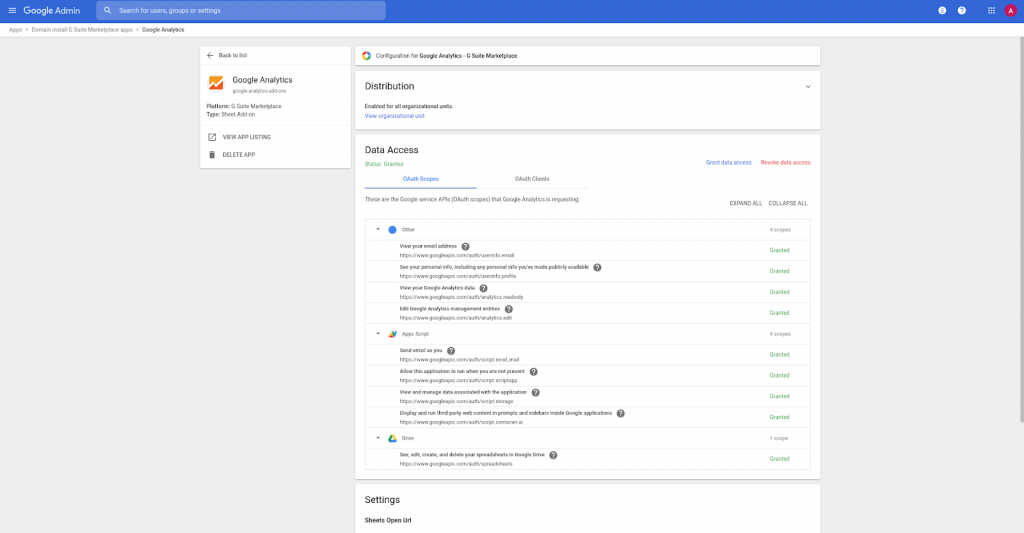Click the G Suite Marketplace configuration logo
Image resolution: width=1024 pixels, height=533 pixels.
tap(366, 56)
